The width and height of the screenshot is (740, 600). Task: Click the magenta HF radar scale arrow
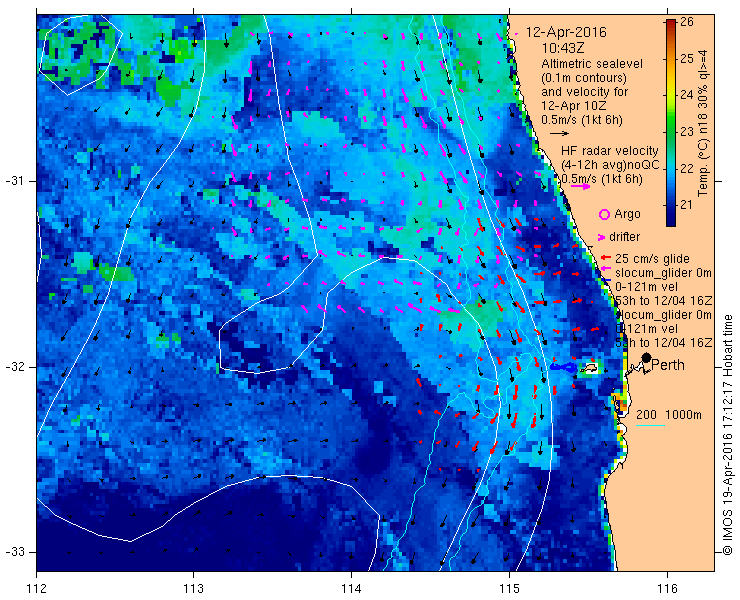click(x=580, y=186)
